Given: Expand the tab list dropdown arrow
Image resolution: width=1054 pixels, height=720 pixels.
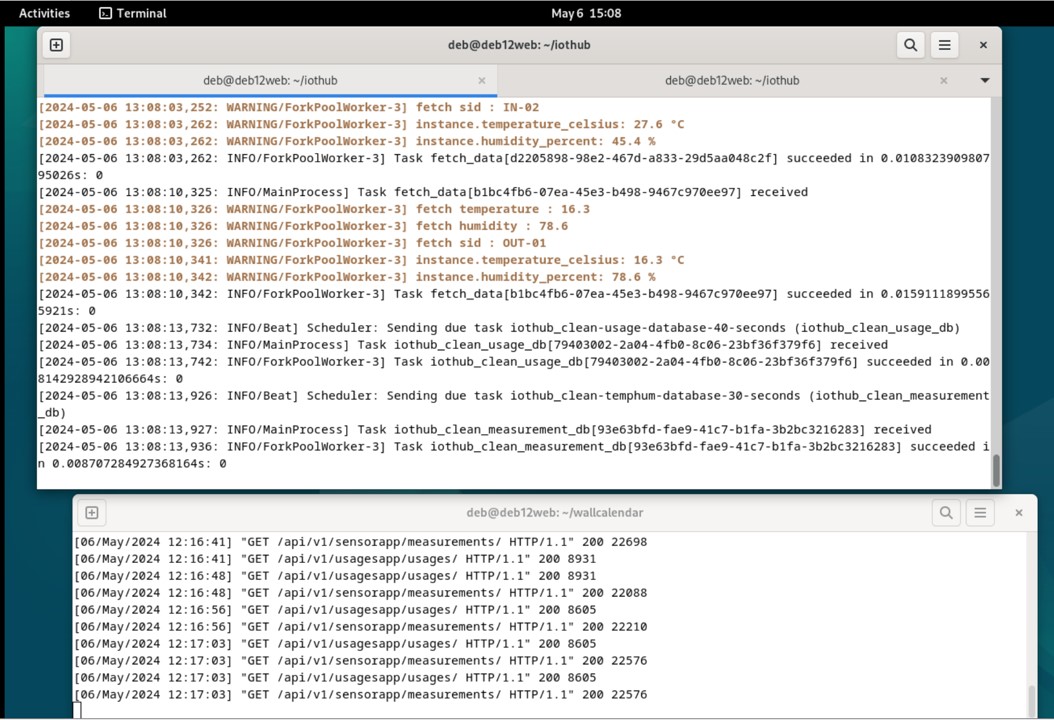Looking at the screenshot, I should (984, 81).
